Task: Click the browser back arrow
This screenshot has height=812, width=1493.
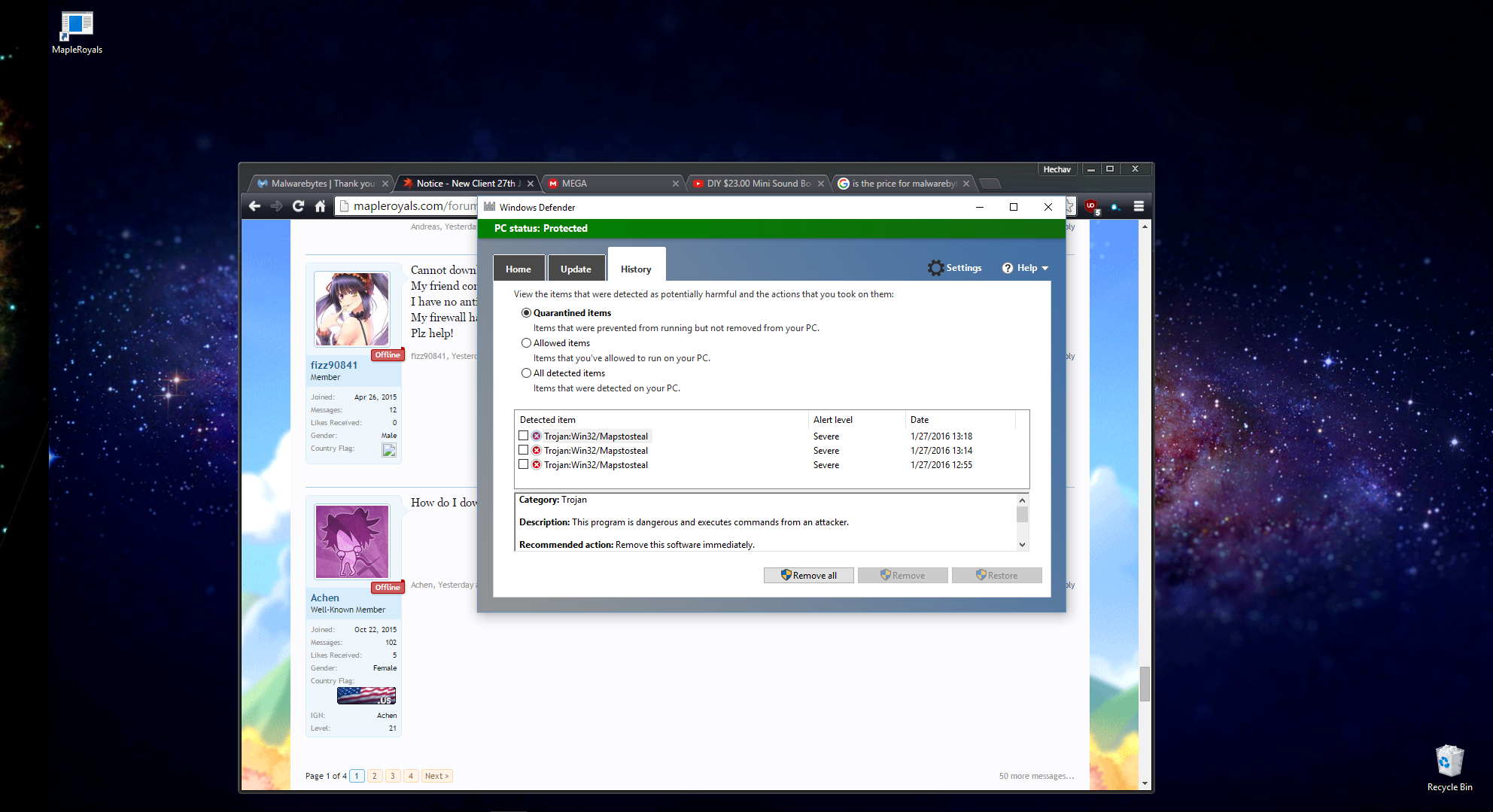Action: click(x=254, y=205)
